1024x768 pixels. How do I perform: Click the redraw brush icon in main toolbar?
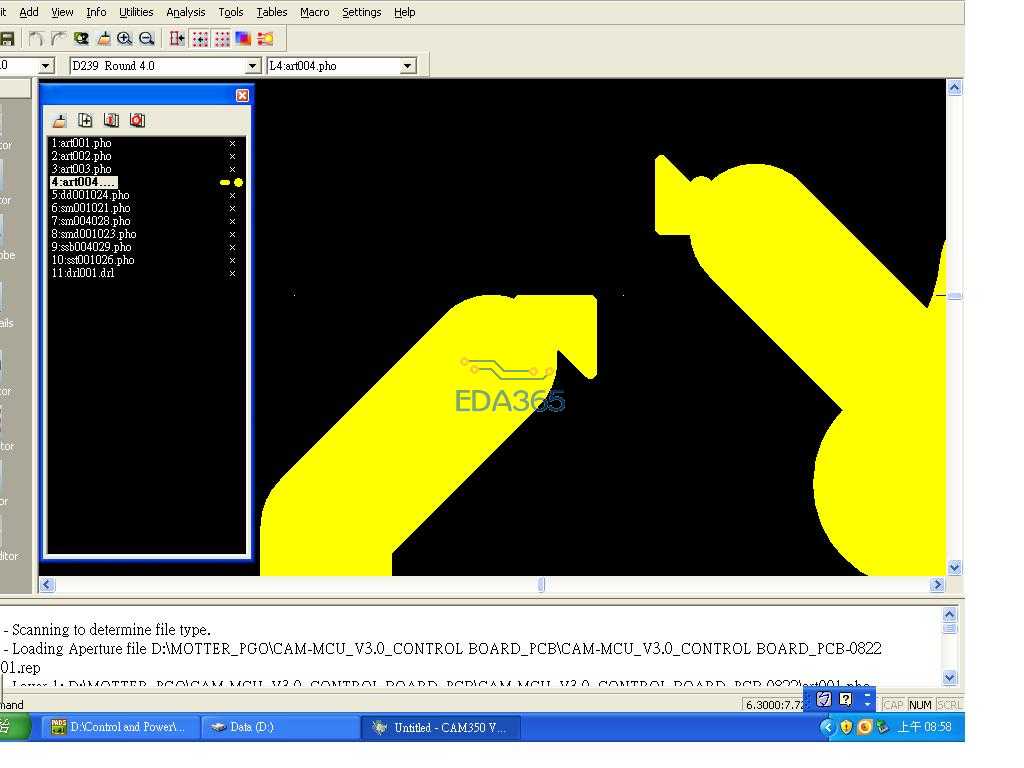(x=103, y=39)
